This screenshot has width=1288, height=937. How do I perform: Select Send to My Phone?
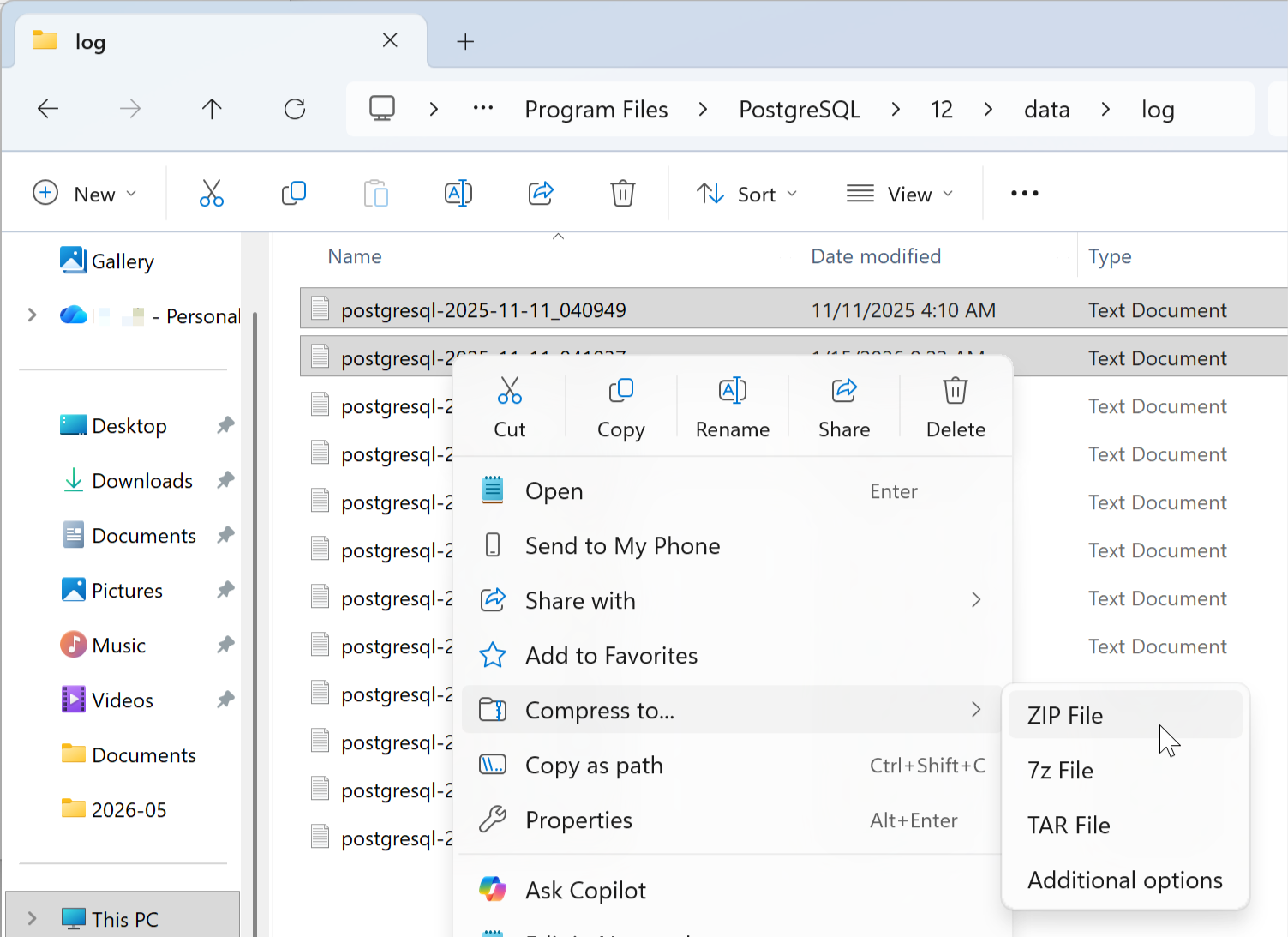[733, 546]
